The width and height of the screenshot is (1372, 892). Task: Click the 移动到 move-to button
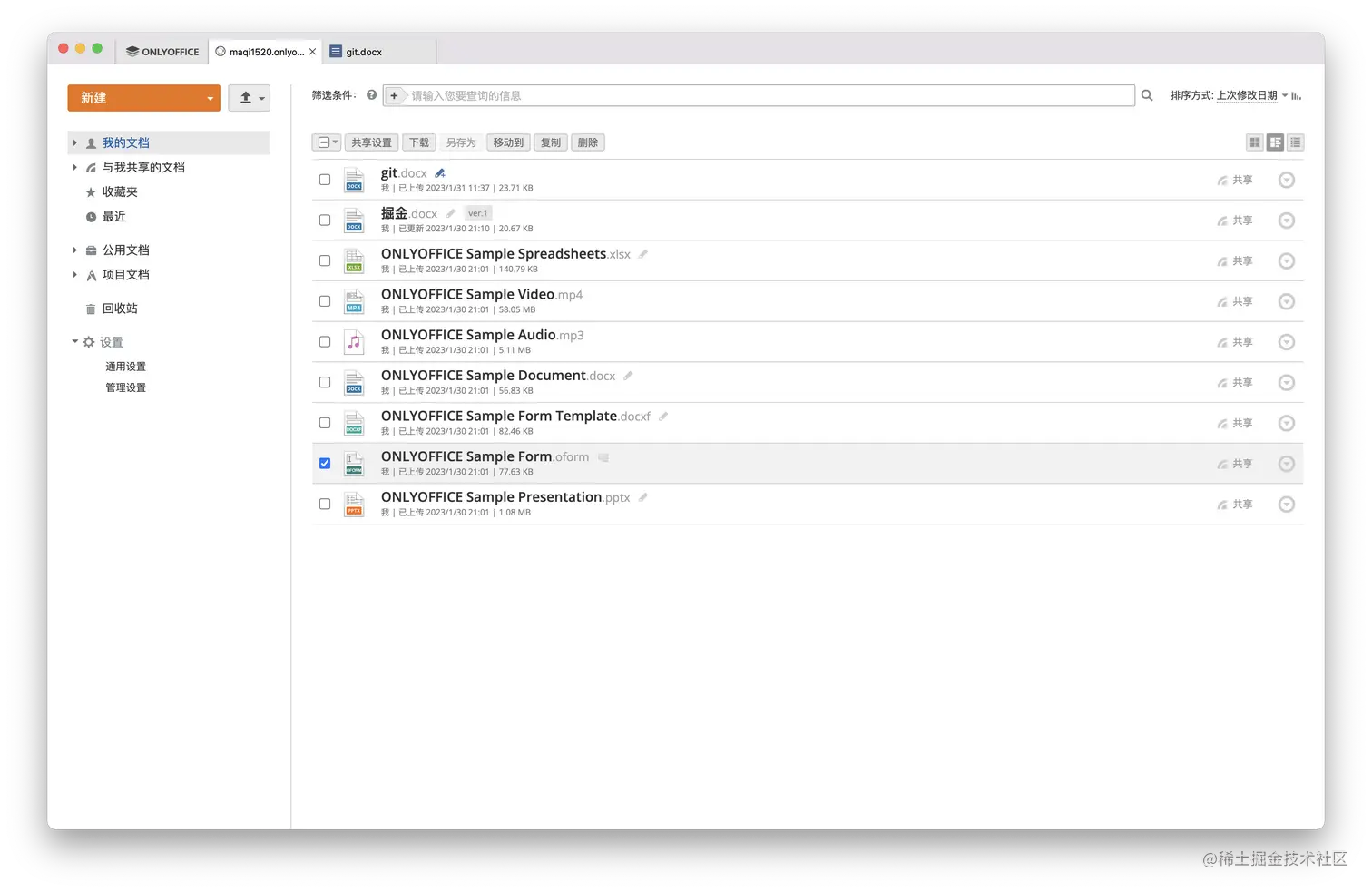[508, 142]
